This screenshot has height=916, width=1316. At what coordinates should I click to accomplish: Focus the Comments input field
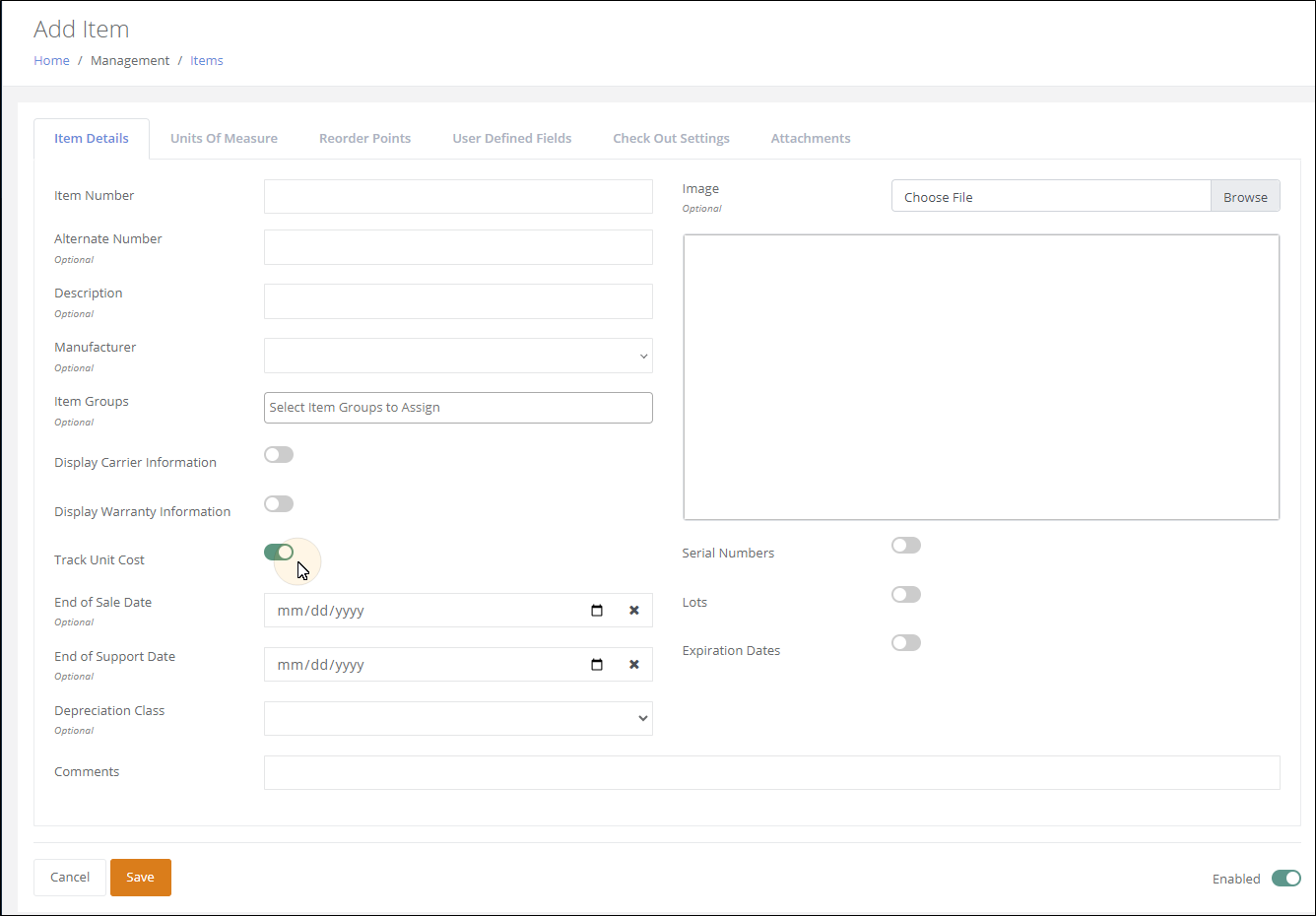coord(772,772)
